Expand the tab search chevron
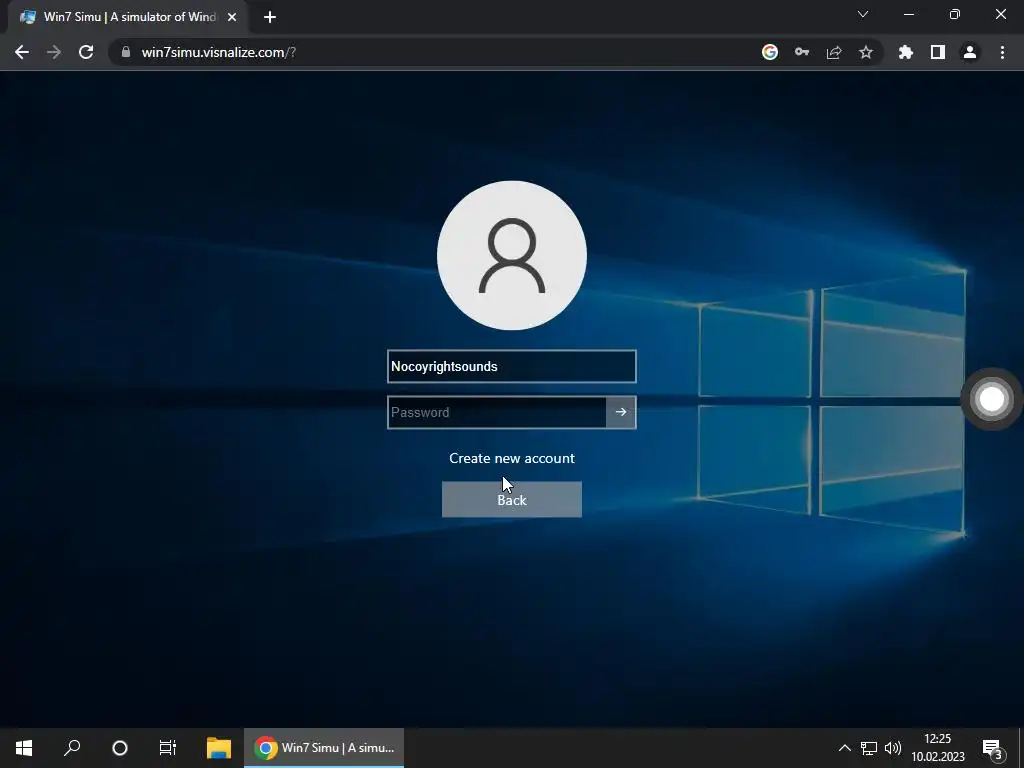This screenshot has width=1024, height=768. tap(863, 14)
